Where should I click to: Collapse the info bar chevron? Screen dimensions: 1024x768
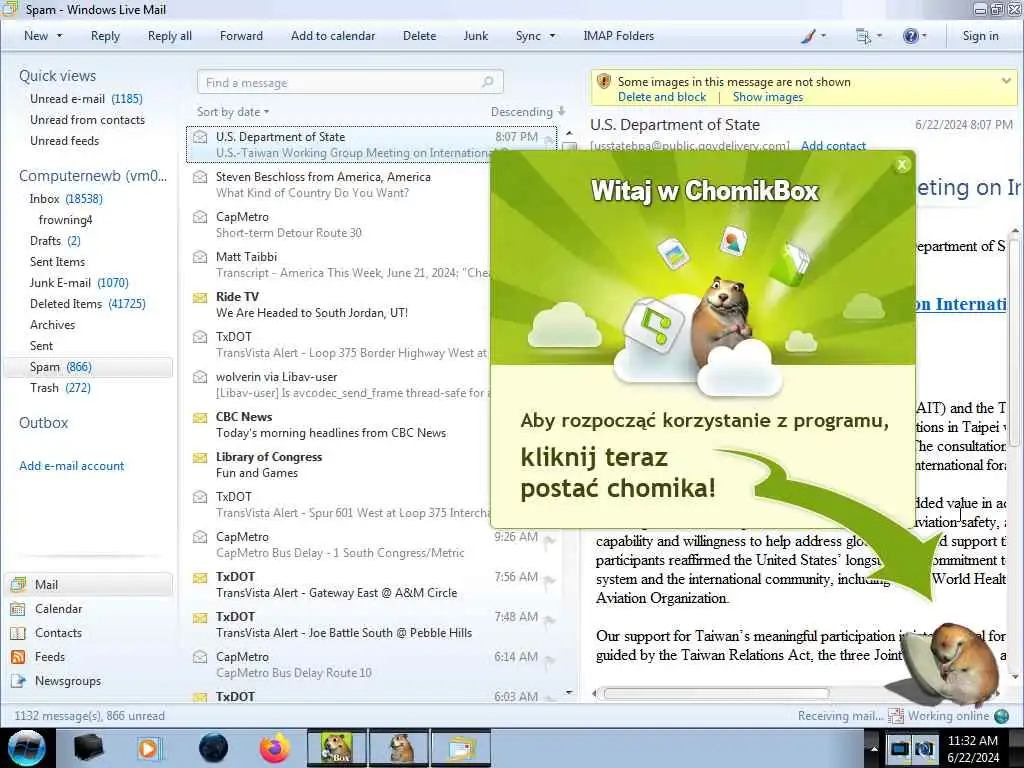coord(1006,81)
